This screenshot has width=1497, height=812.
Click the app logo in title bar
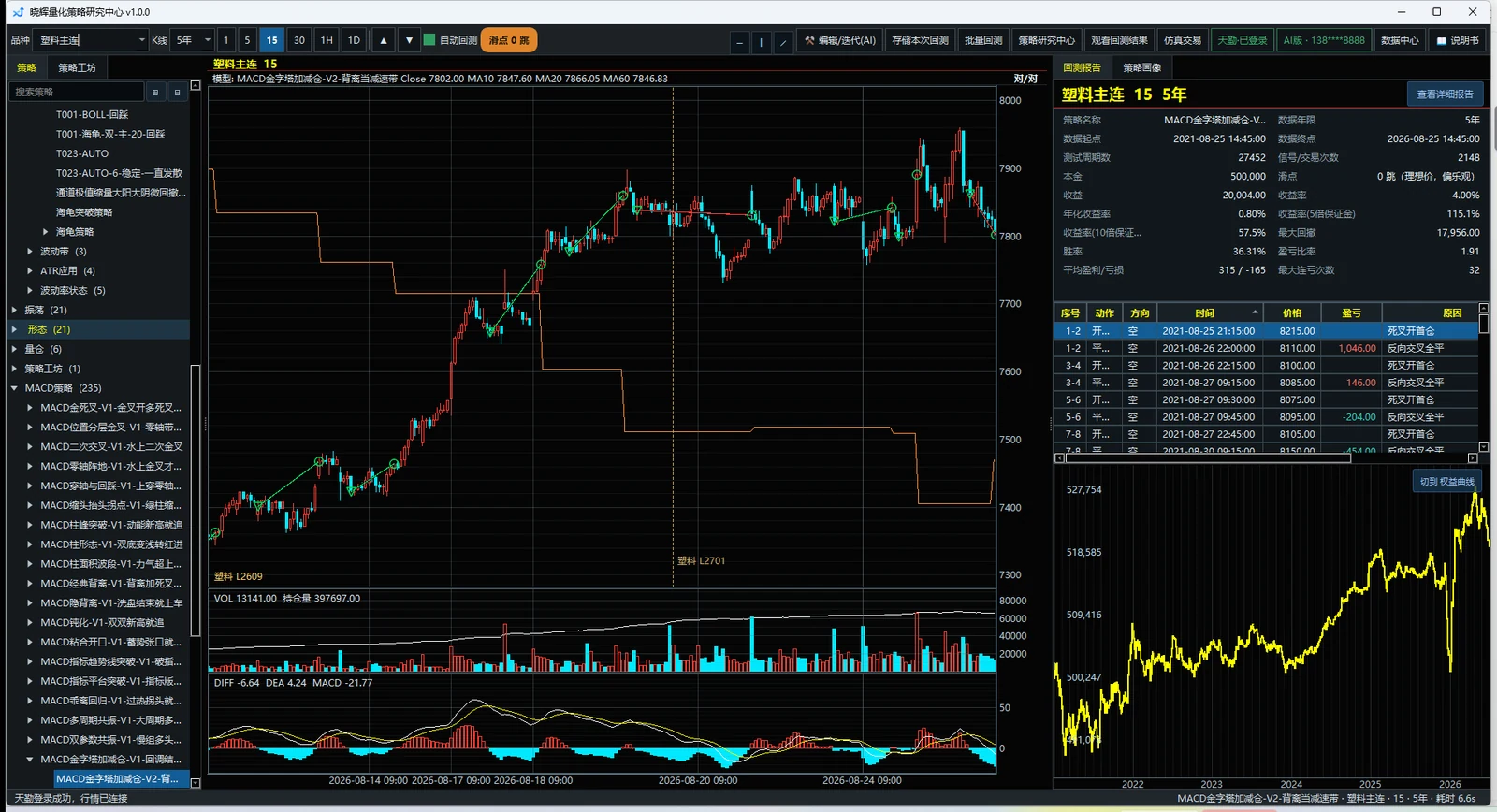(17, 12)
